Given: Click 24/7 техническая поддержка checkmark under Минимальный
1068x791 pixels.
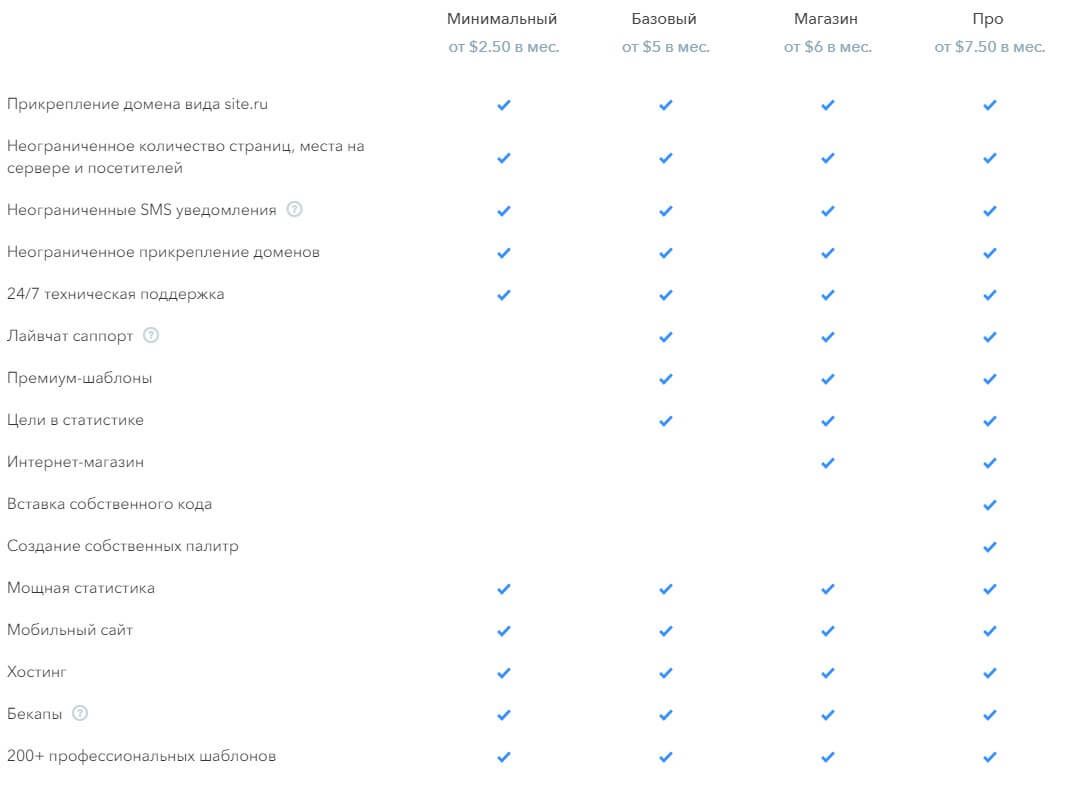Looking at the screenshot, I should pyautogui.click(x=503, y=295).
